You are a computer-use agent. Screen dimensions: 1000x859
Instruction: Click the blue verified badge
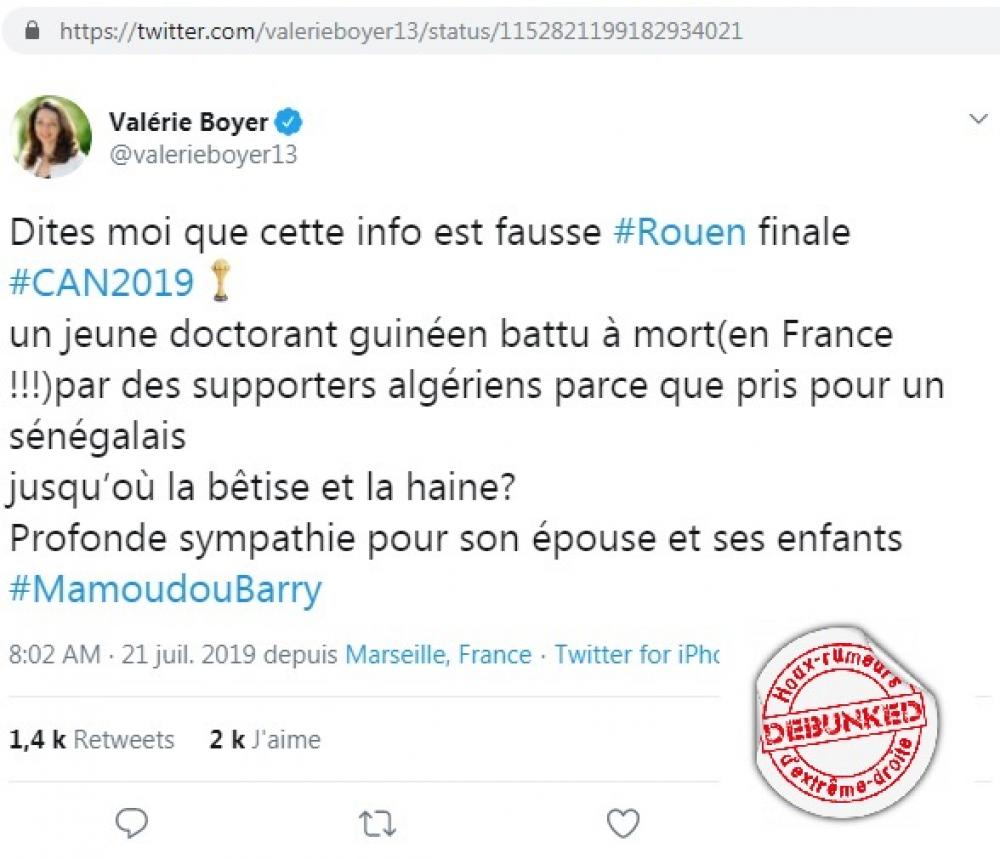pos(288,122)
